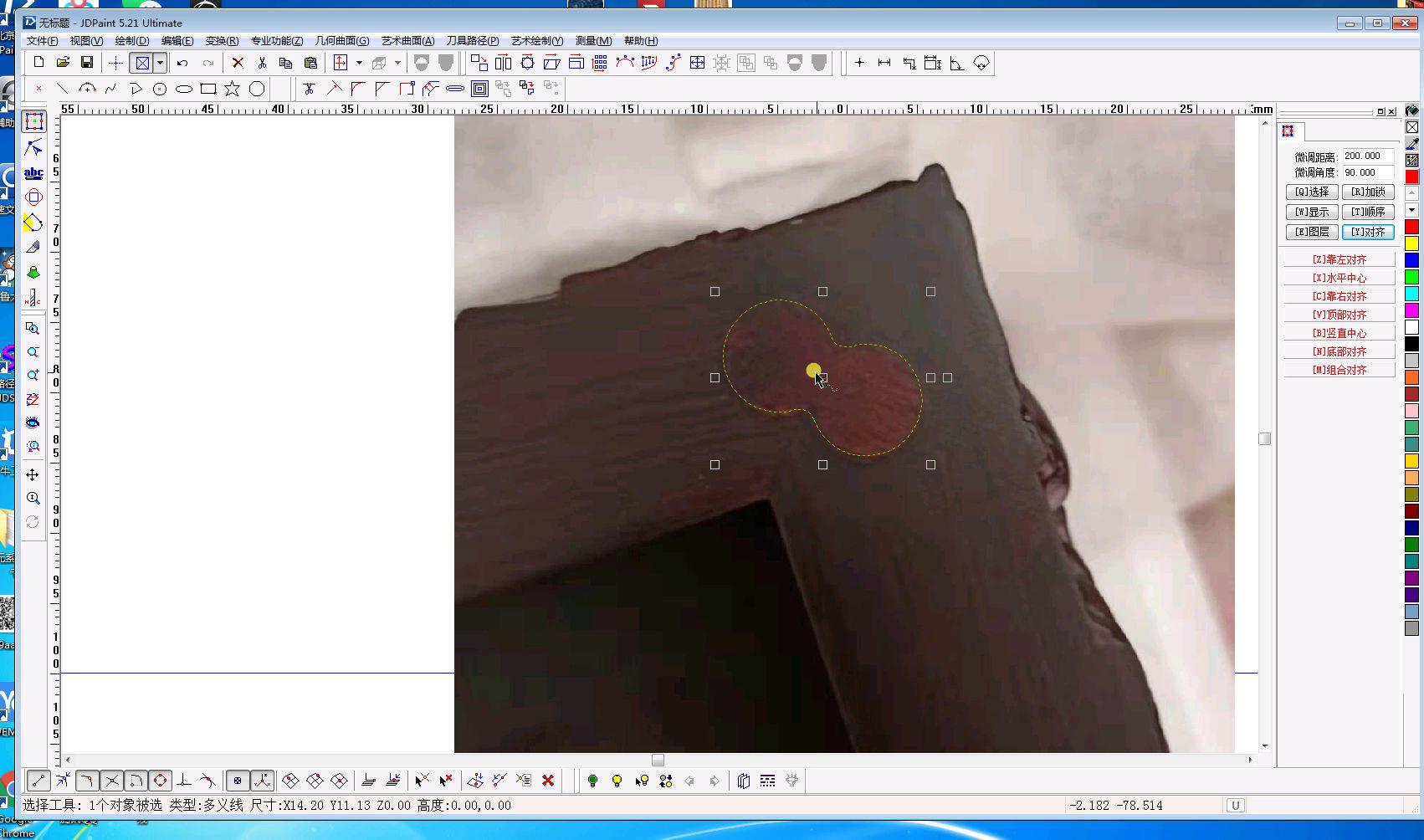Select the polygon drawing tool

(257, 89)
